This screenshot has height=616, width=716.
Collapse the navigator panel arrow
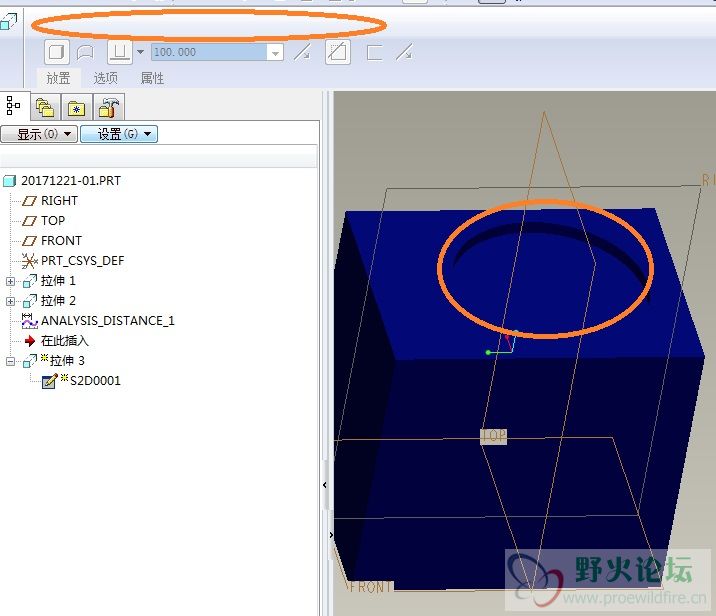[325, 485]
